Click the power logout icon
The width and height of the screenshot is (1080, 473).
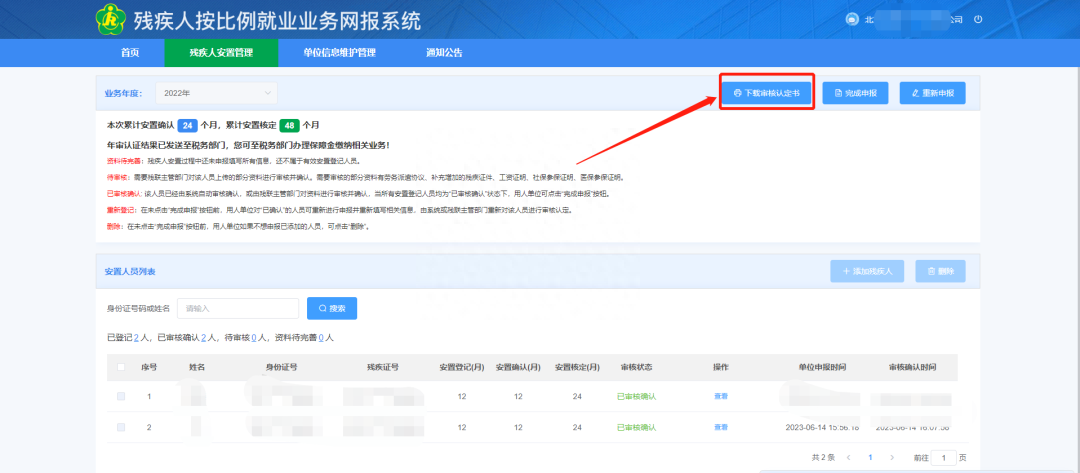978,20
